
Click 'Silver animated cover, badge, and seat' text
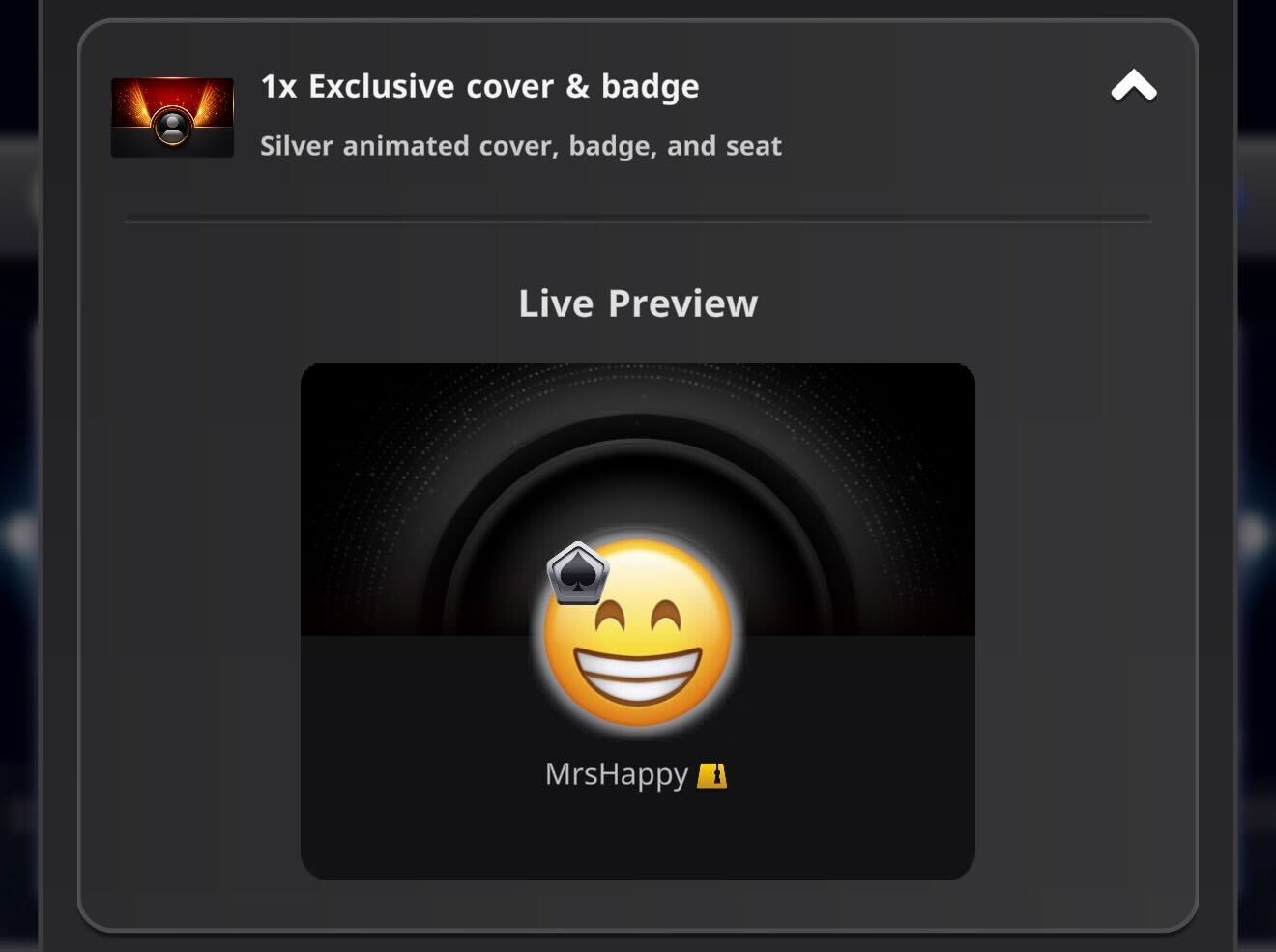(521, 146)
